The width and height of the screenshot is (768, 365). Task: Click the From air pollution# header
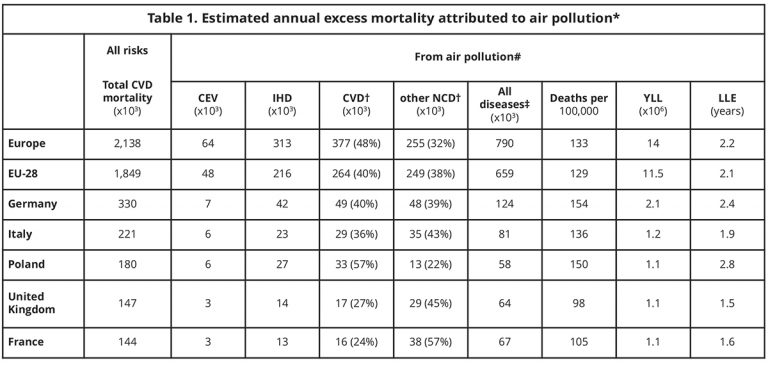pos(467,57)
